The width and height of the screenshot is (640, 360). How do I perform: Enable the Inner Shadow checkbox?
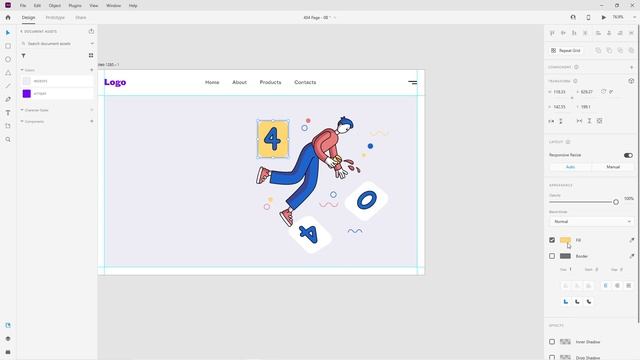click(x=552, y=342)
